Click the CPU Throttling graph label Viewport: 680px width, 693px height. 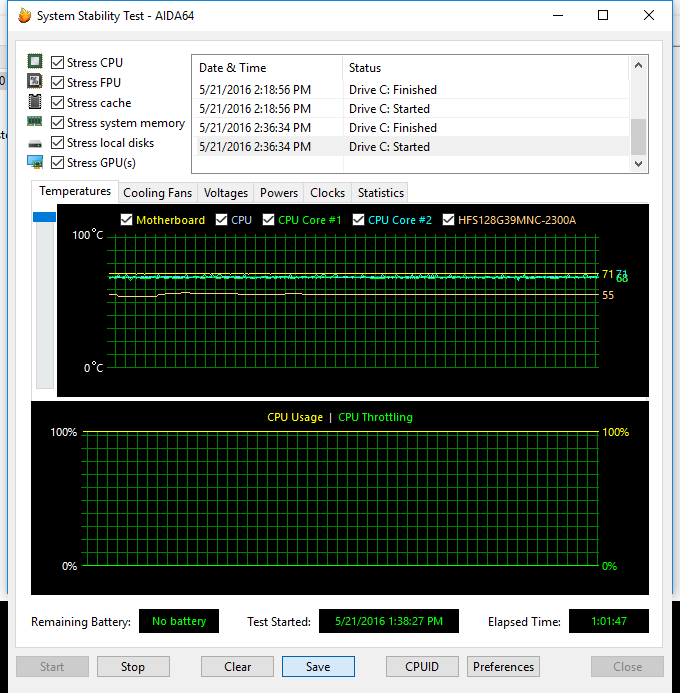[x=375, y=417]
